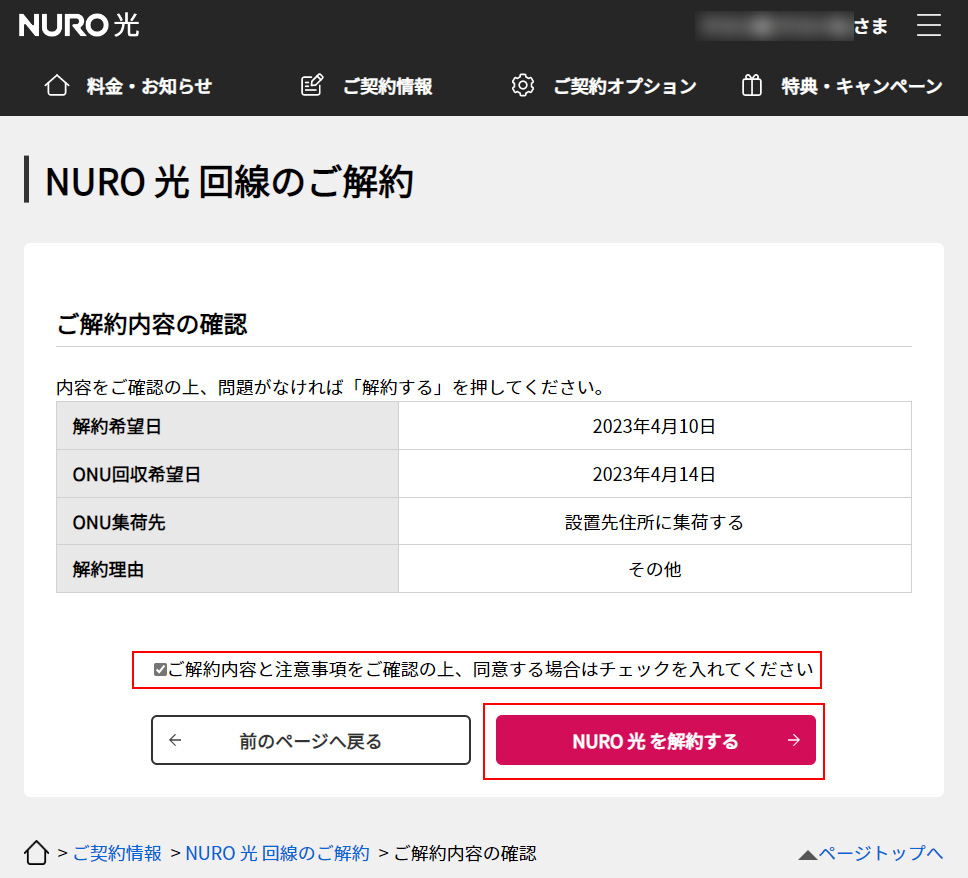This screenshot has width=968, height=878.
Task: Click the gift box campaign icon
Action: pos(751,86)
